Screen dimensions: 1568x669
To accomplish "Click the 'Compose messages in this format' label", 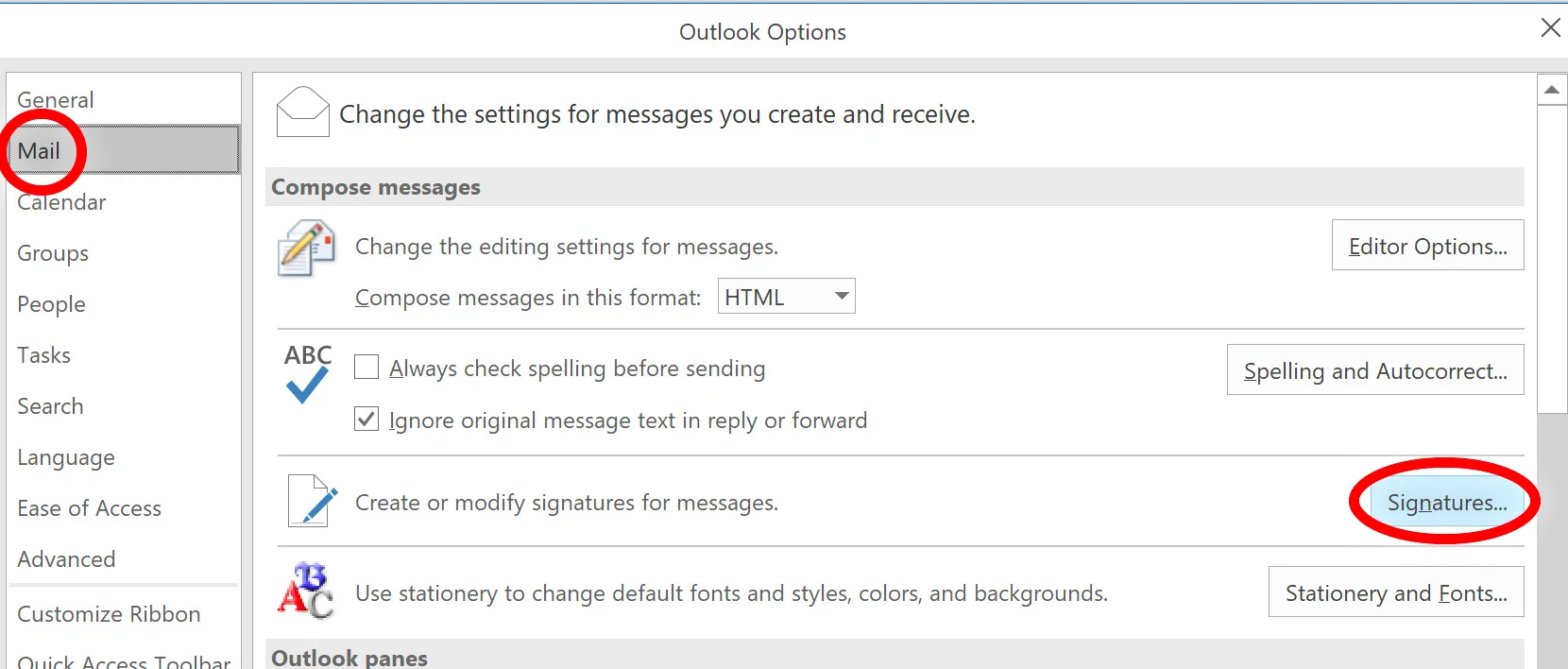I will [528, 298].
